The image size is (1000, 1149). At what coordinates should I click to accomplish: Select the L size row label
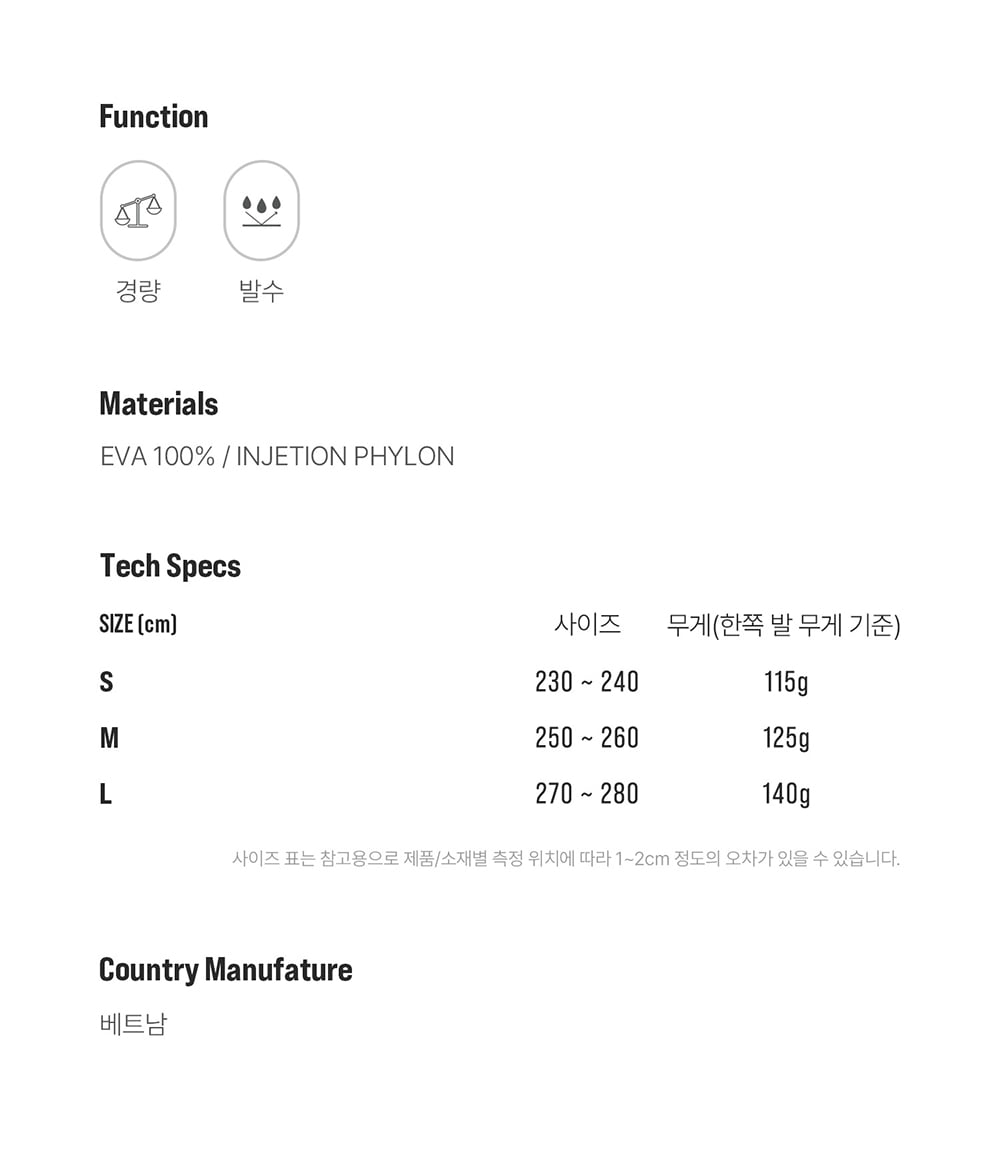tap(105, 794)
